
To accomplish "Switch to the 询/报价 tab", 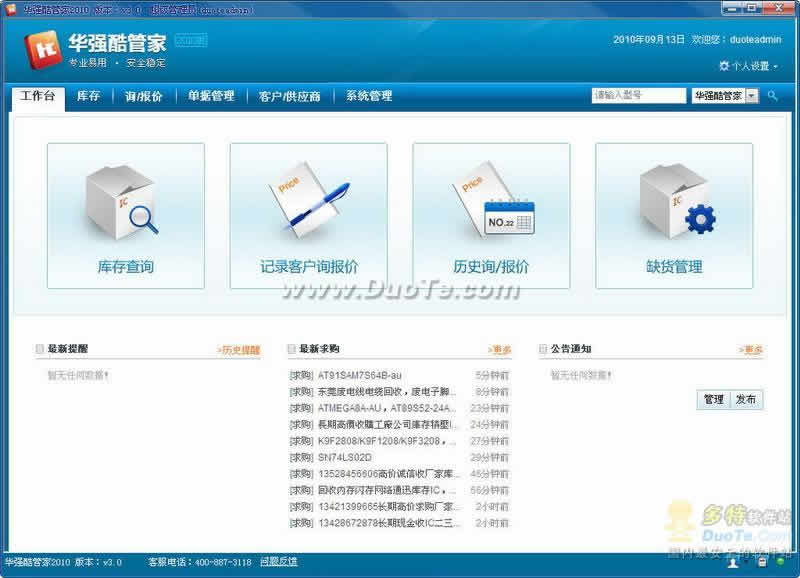I will [x=143, y=96].
